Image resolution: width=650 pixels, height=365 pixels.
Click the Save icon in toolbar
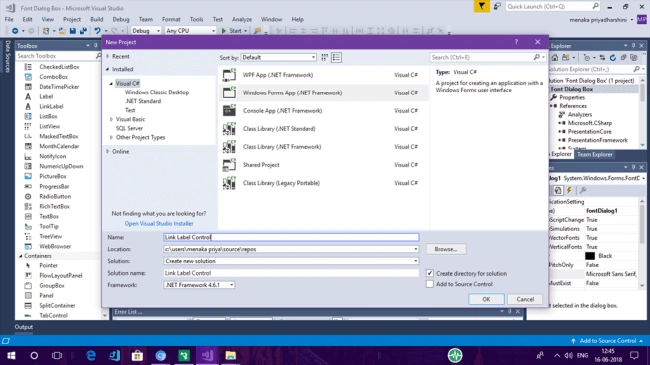(73, 31)
